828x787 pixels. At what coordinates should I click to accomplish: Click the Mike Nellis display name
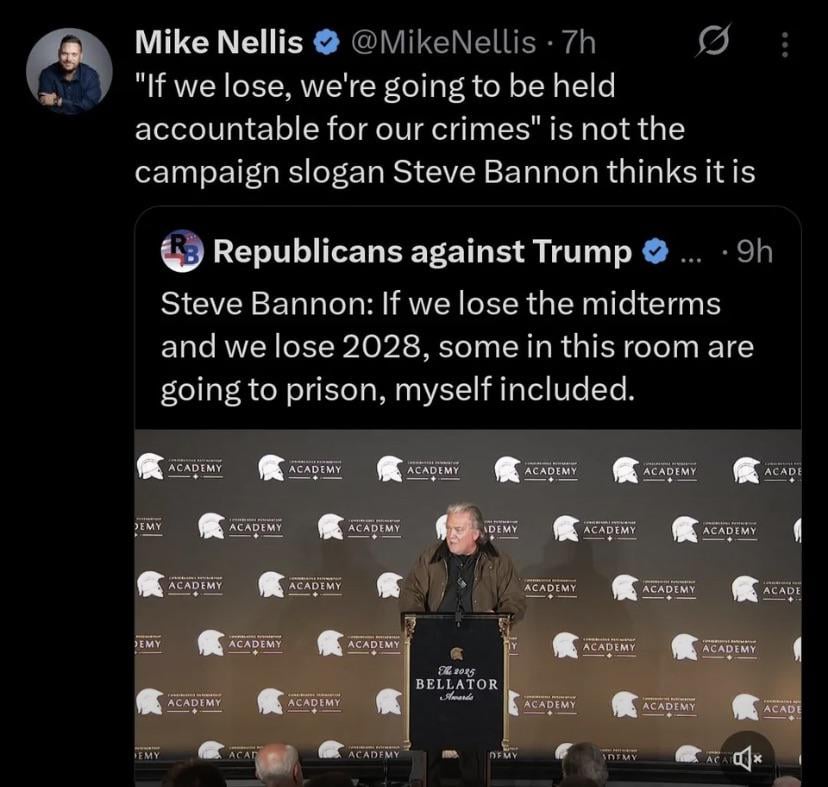point(218,42)
